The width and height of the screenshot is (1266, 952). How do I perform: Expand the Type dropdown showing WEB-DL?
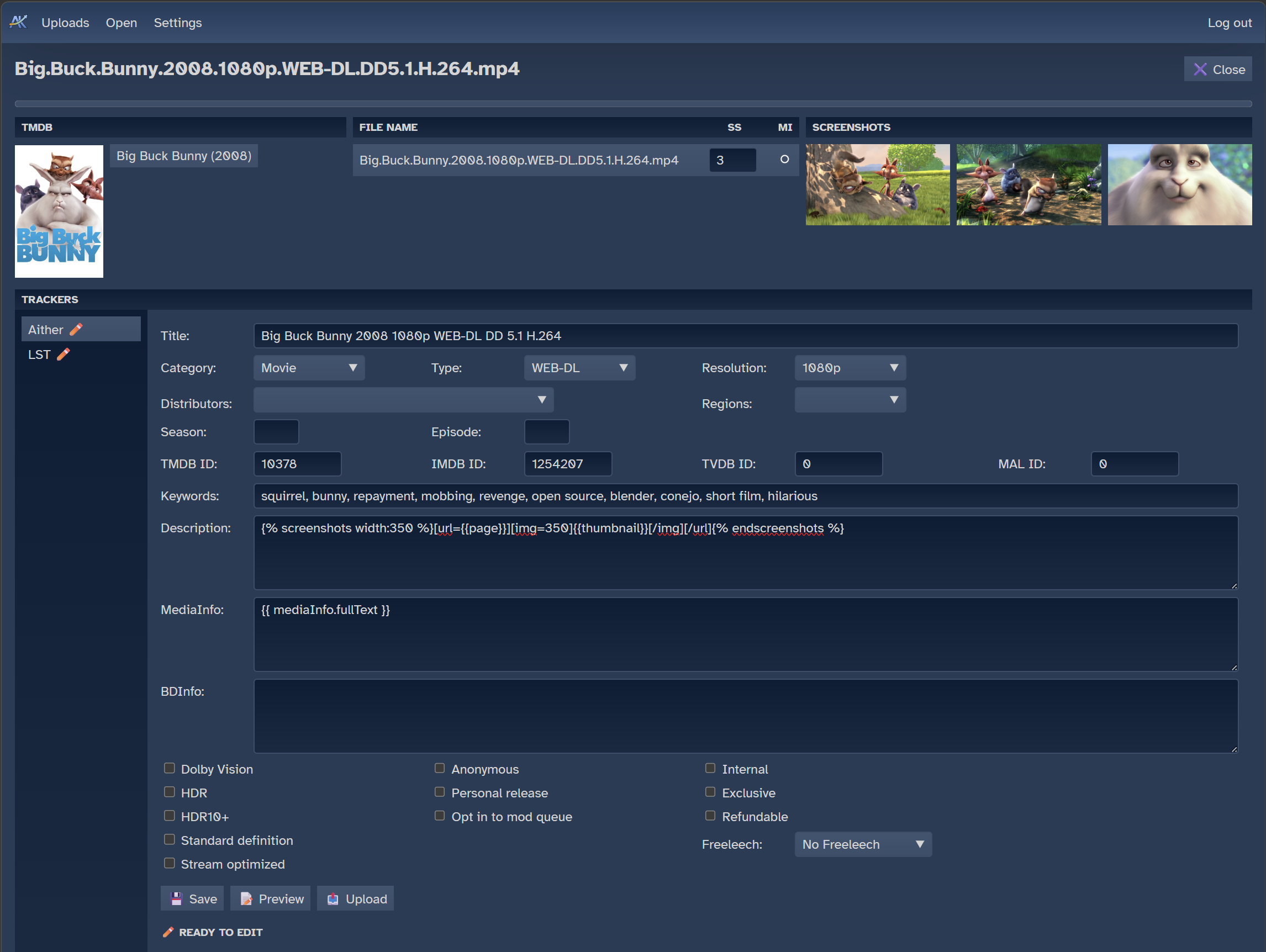(579, 367)
